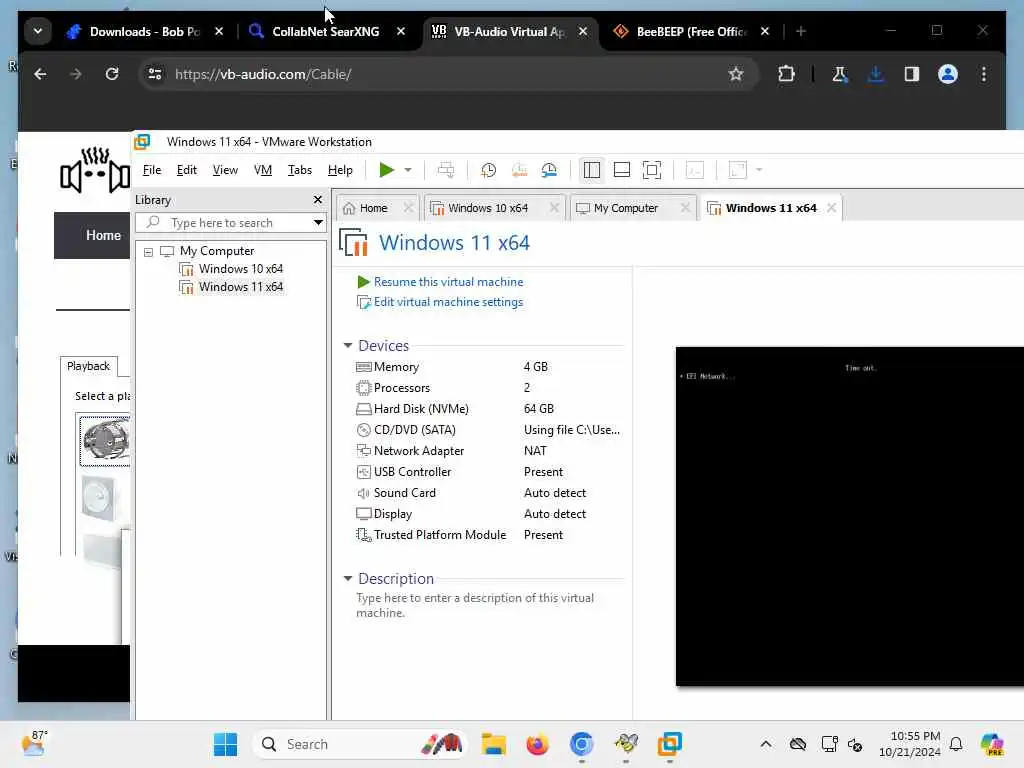Open the browser extensions puzzle icon
The image size is (1024, 768).
point(786,74)
